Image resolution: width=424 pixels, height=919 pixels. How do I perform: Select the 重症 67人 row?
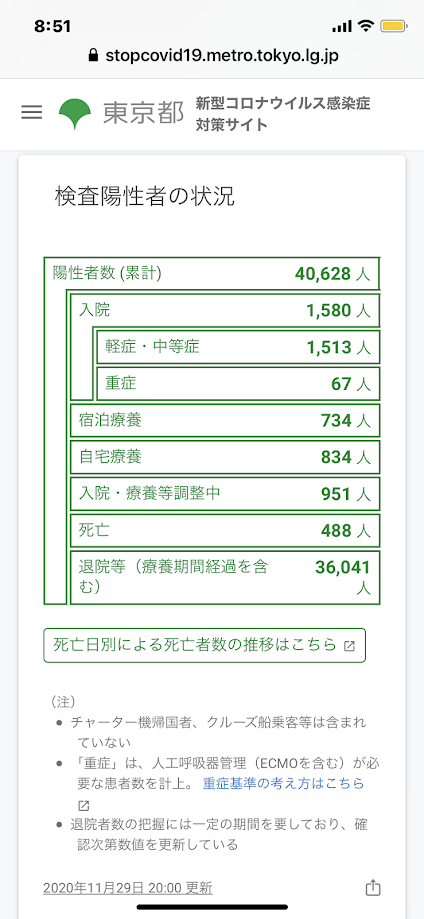click(238, 384)
